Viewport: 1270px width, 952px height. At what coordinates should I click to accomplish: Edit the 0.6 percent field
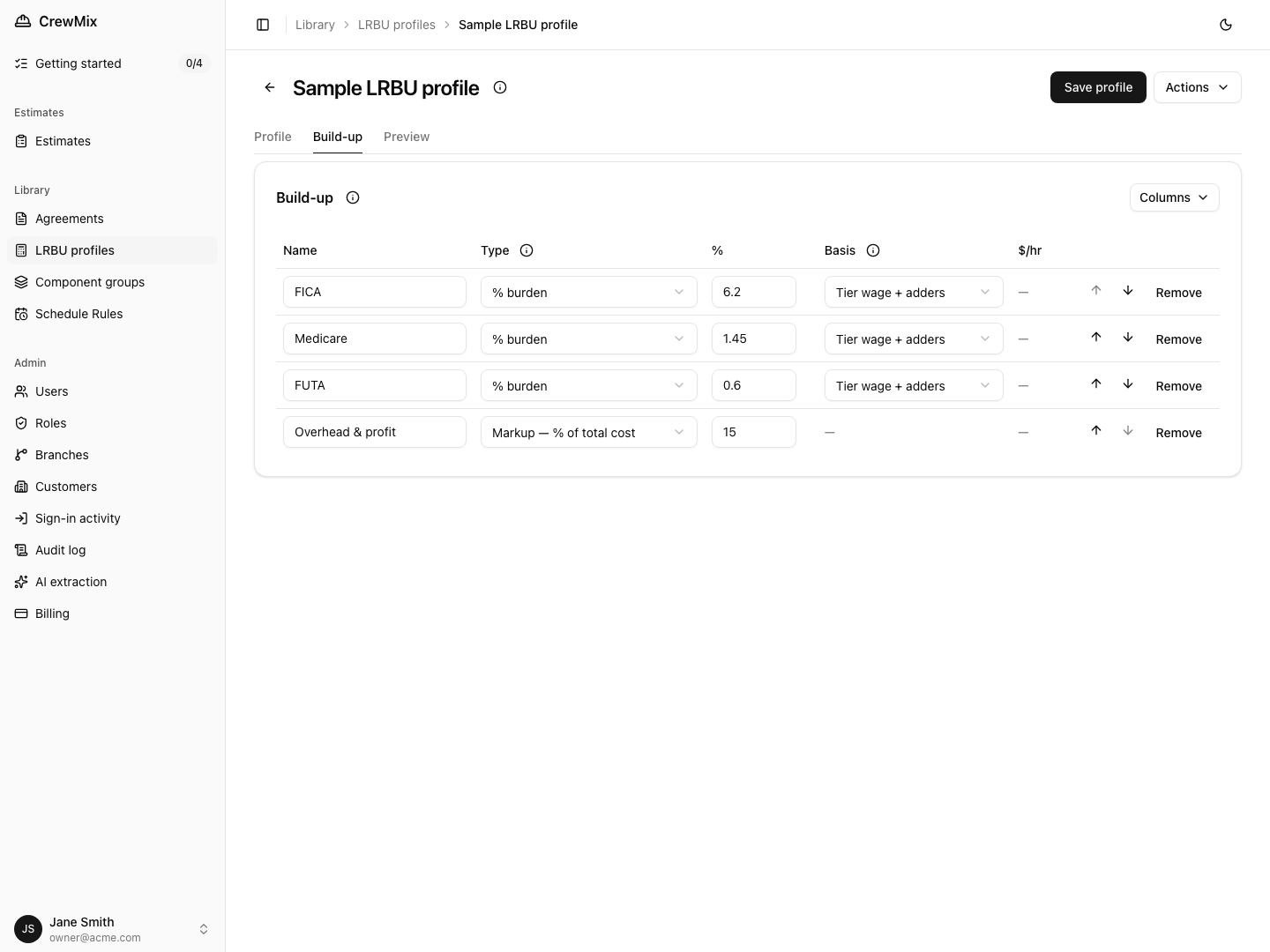pos(754,385)
